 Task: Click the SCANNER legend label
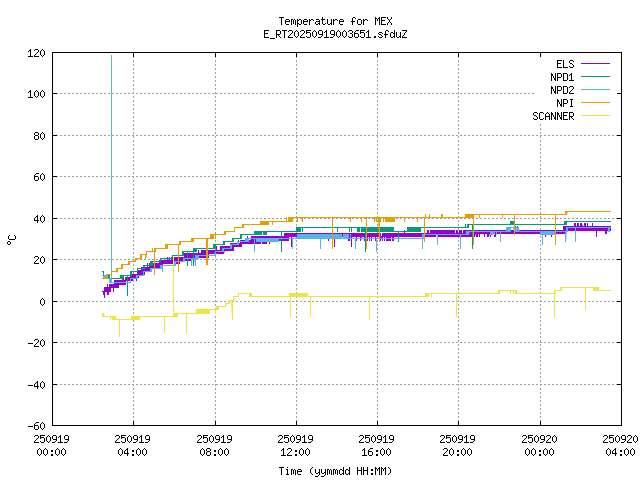(553, 116)
